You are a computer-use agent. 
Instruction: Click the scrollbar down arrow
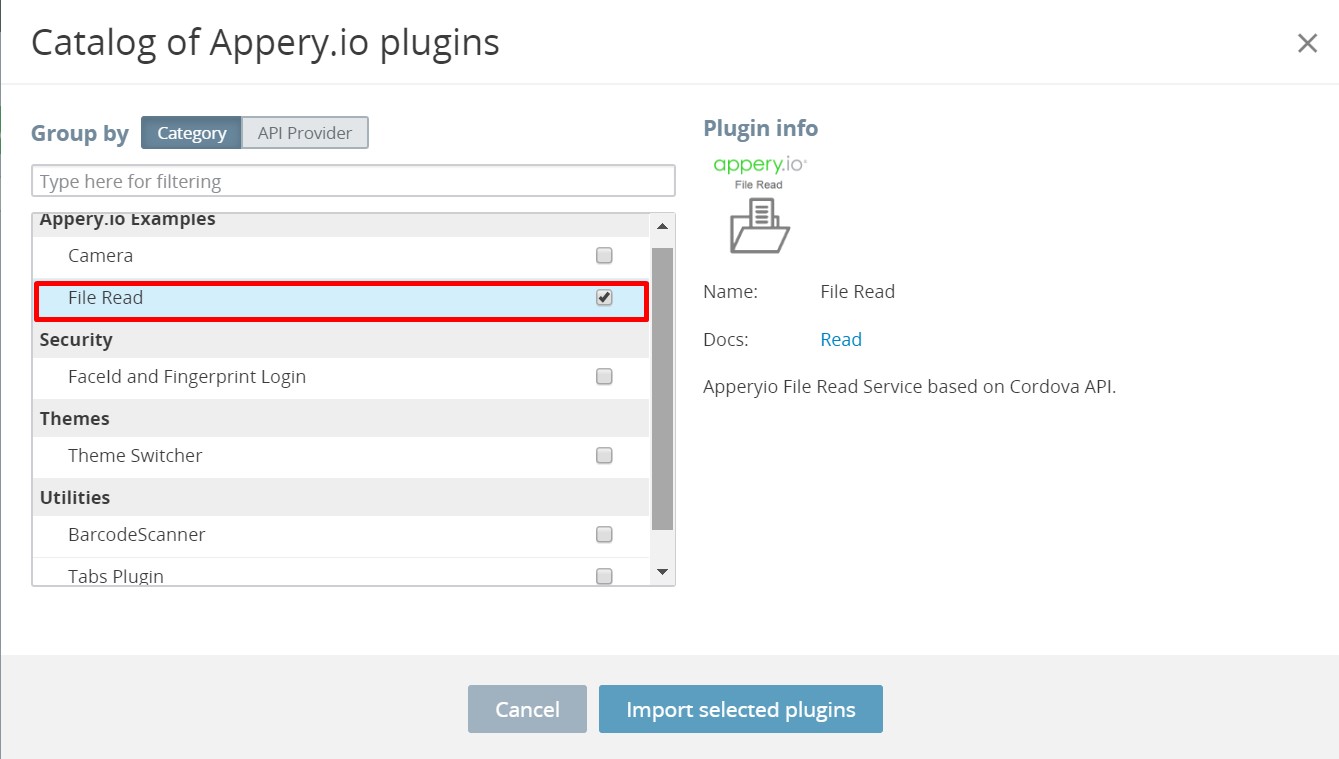(x=662, y=572)
